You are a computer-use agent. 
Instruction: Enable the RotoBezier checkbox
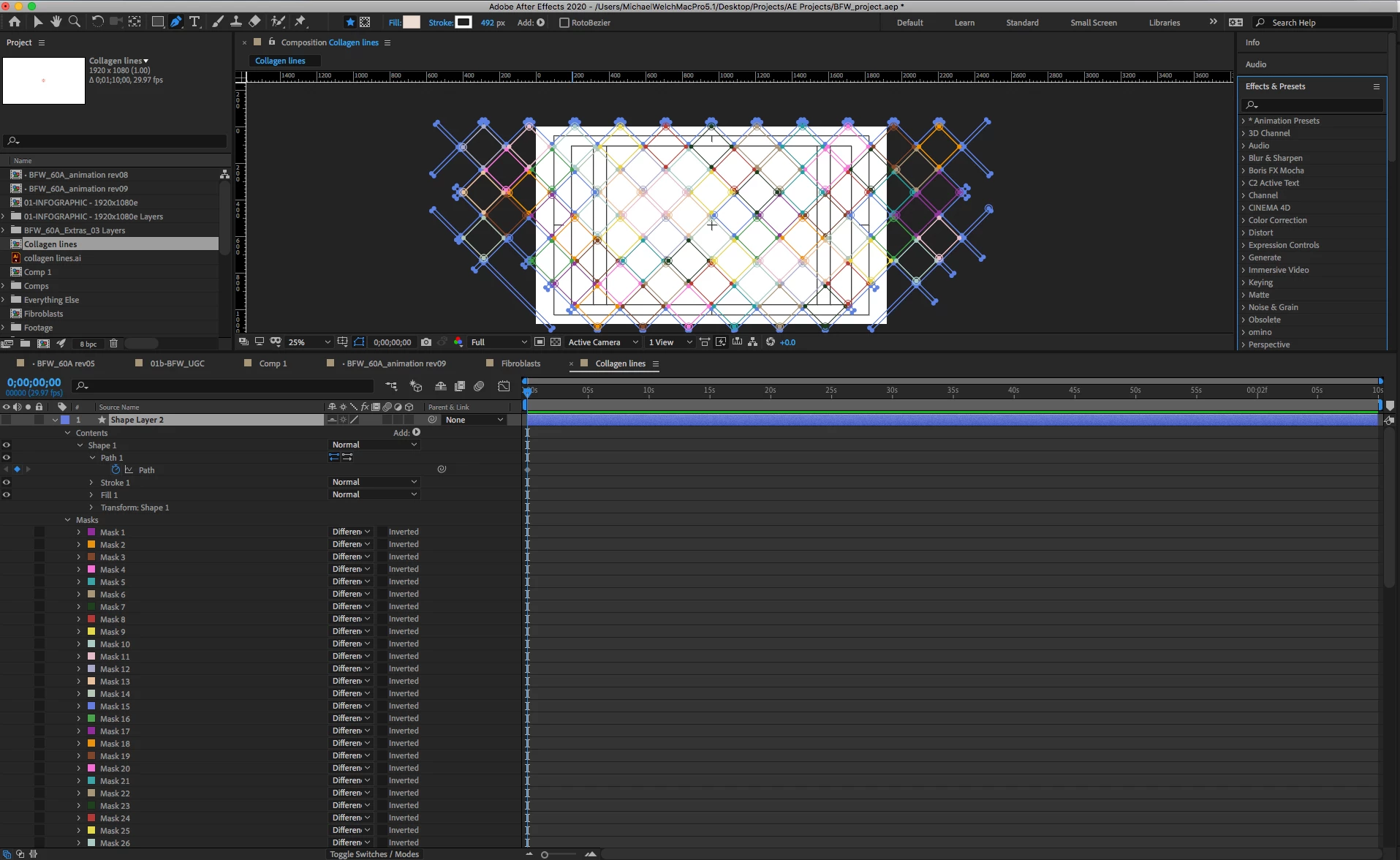click(x=564, y=23)
